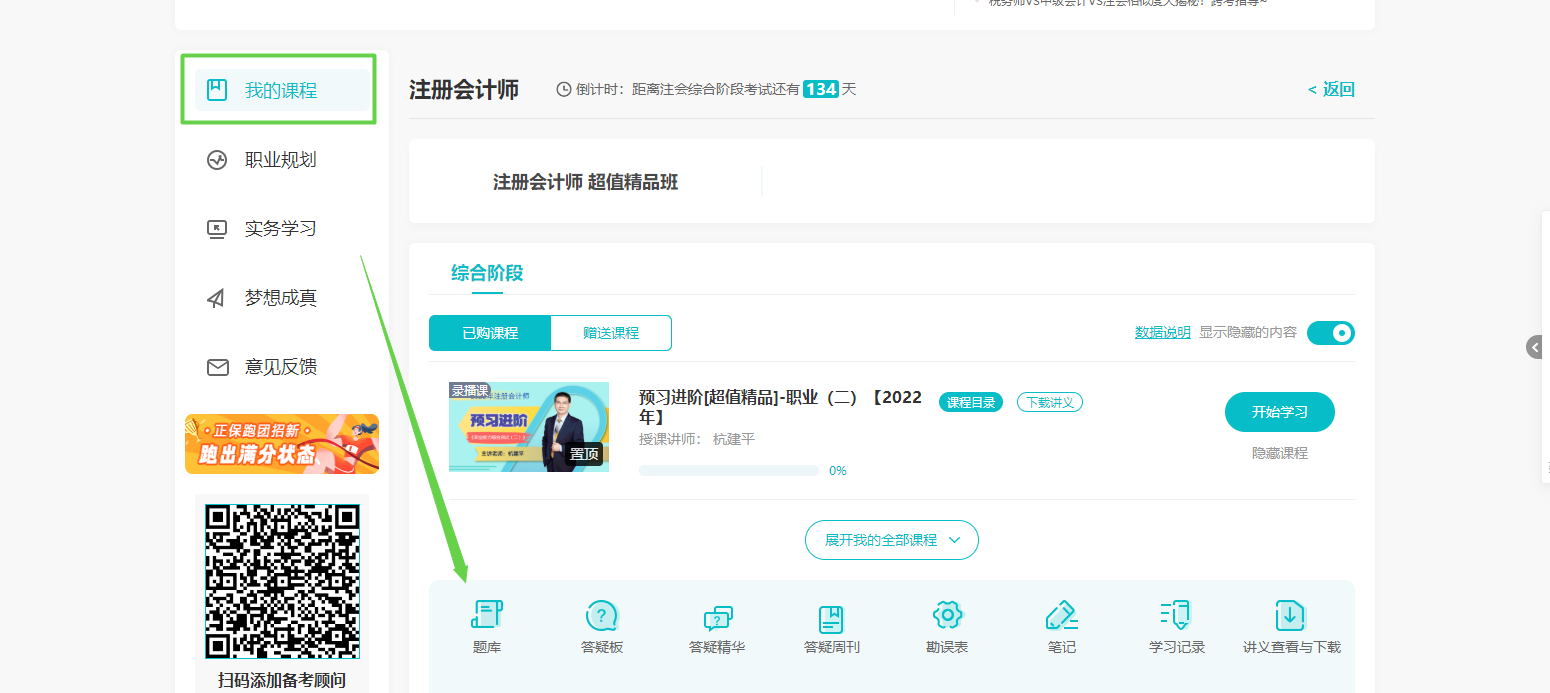Open the 数据说明 link
The width and height of the screenshot is (1550, 693).
[1162, 333]
